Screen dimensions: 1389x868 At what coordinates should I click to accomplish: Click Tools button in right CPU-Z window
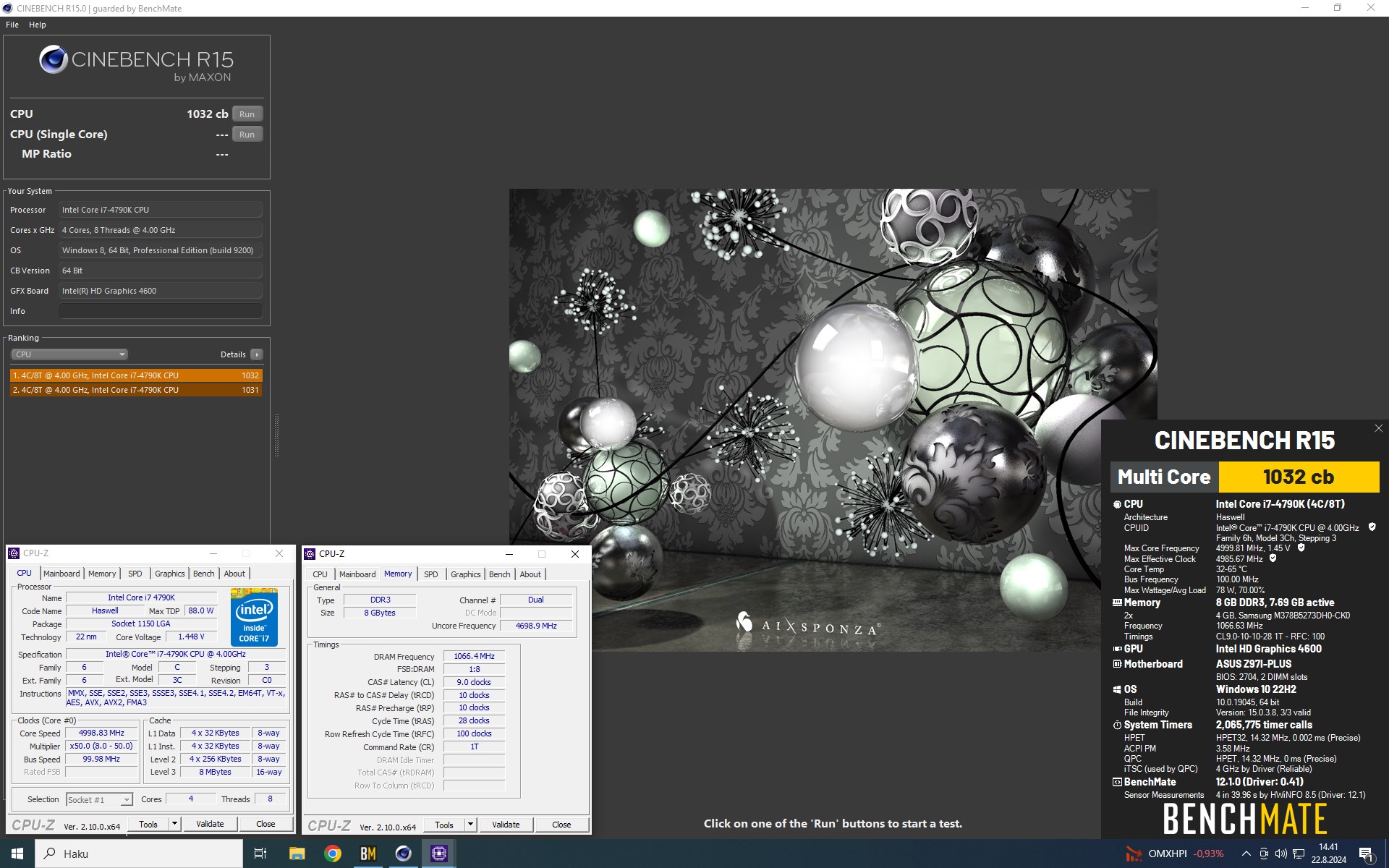tap(444, 825)
